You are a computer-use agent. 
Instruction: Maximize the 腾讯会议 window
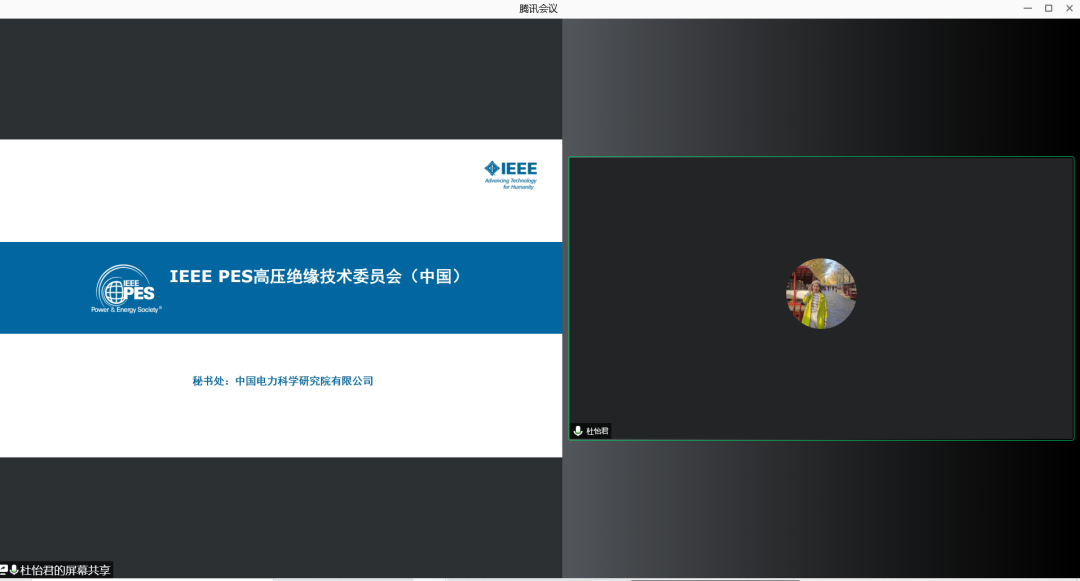click(x=1048, y=8)
